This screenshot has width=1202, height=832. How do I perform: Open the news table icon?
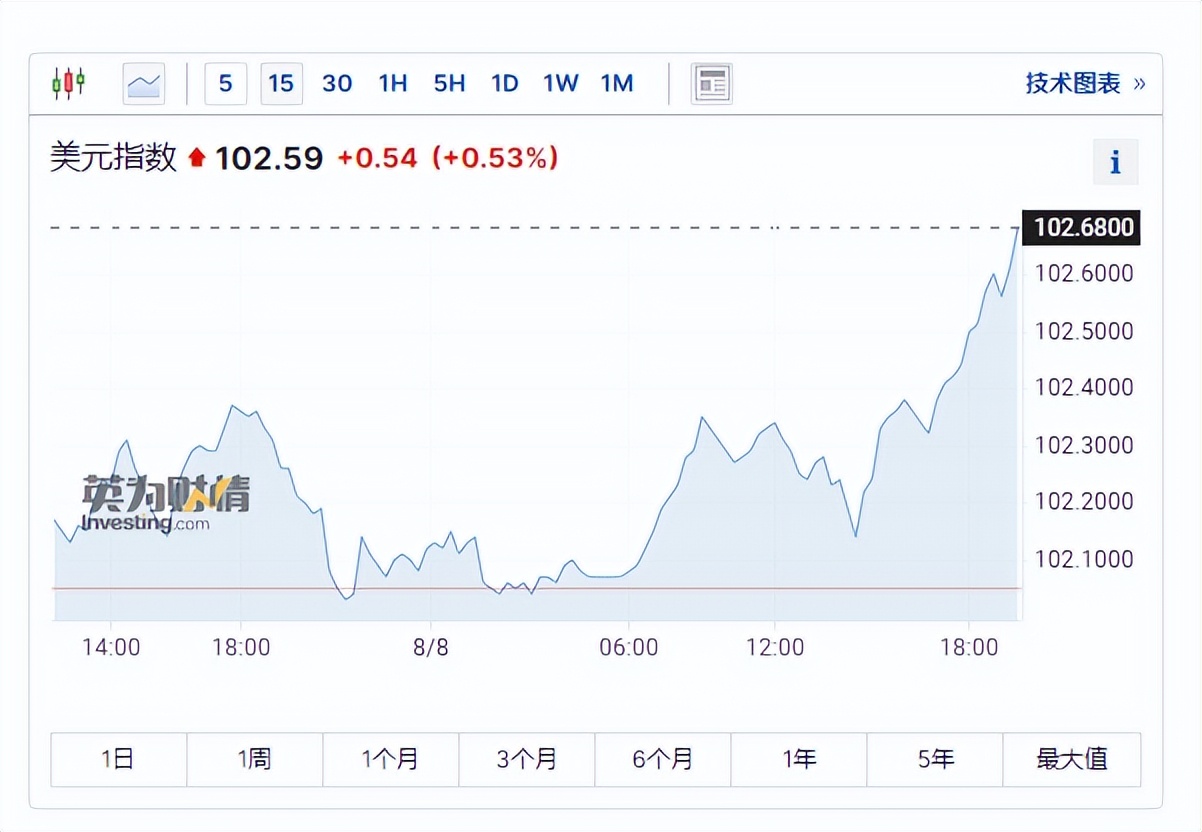pyautogui.click(x=712, y=83)
